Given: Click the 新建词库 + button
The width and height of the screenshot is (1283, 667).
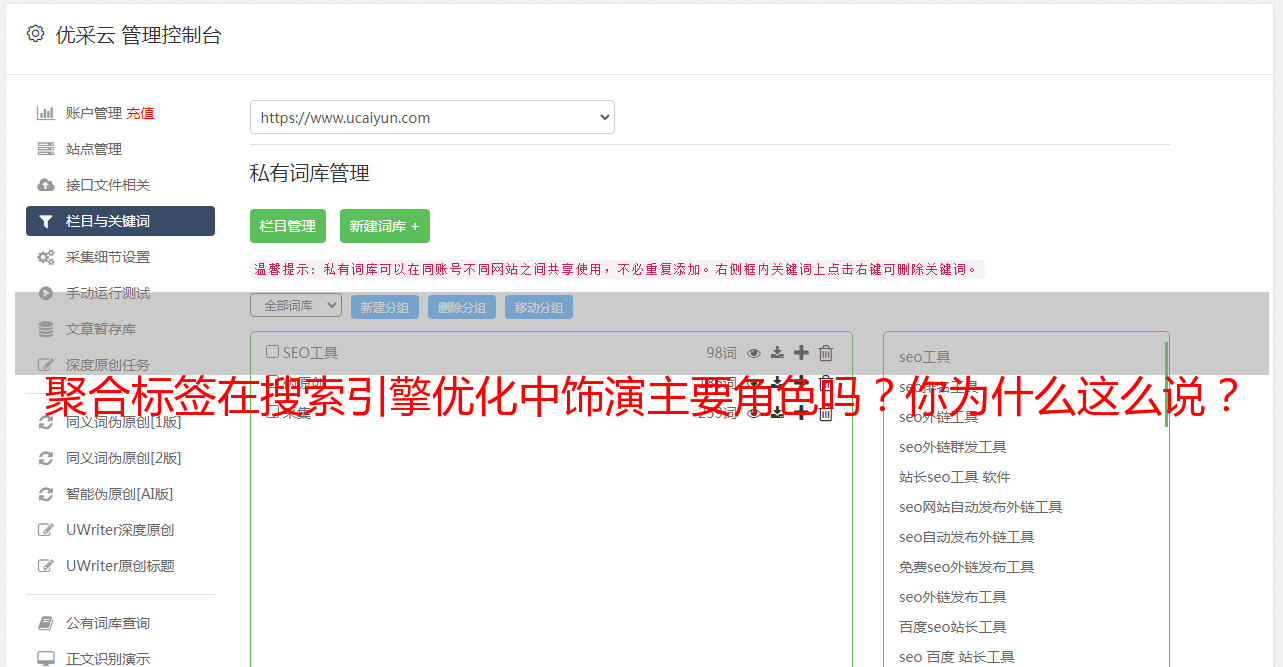Looking at the screenshot, I should tap(385, 226).
